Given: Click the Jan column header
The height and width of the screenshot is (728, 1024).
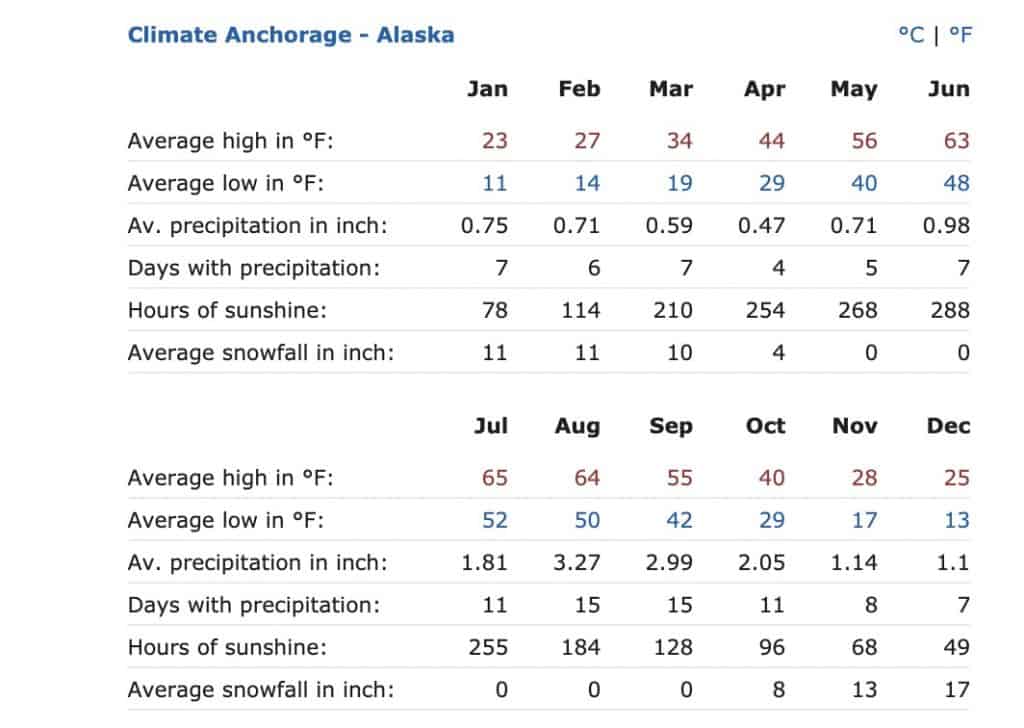Looking at the screenshot, I should (x=487, y=89).
